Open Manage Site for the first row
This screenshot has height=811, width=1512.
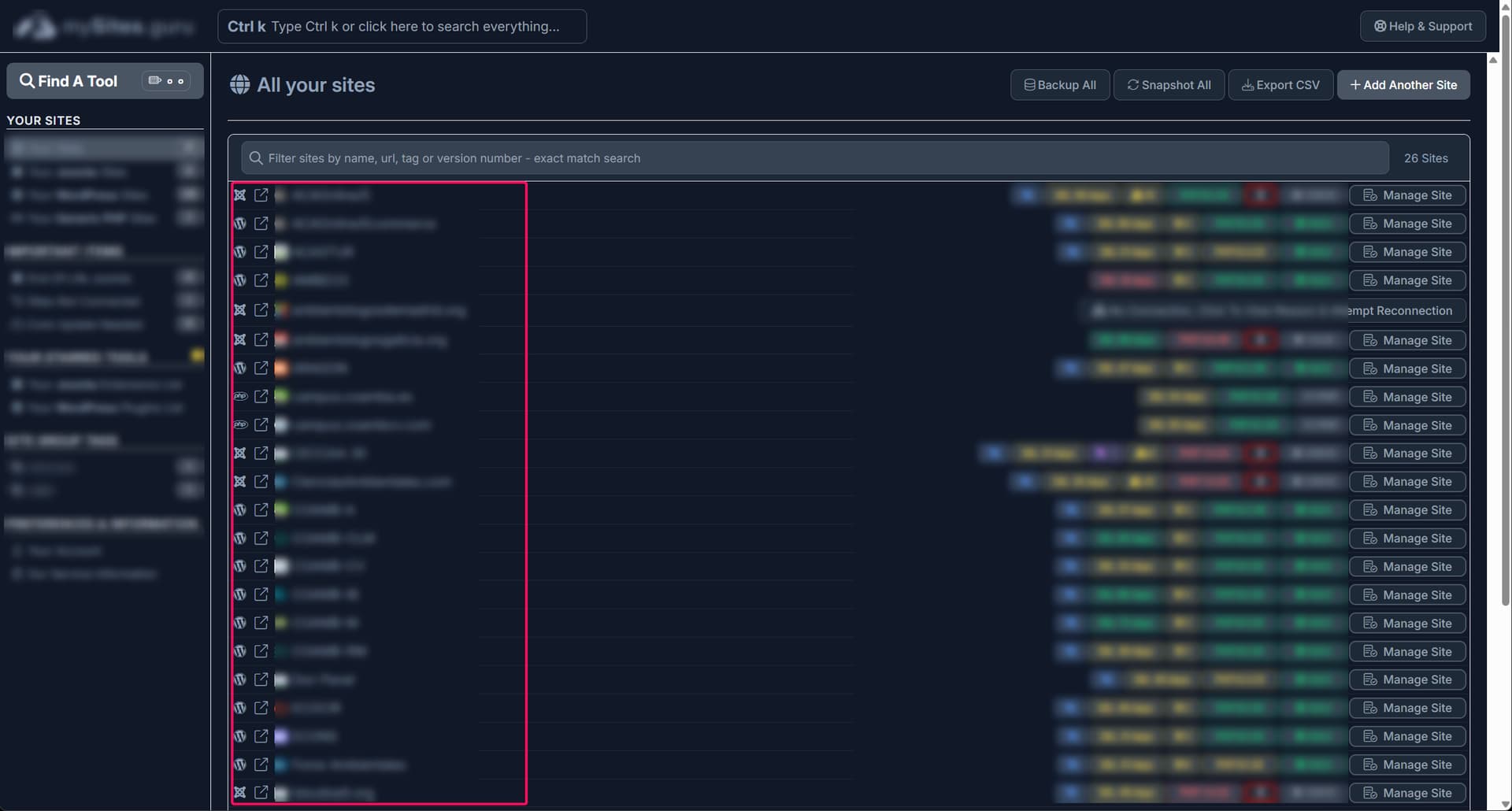coord(1406,195)
